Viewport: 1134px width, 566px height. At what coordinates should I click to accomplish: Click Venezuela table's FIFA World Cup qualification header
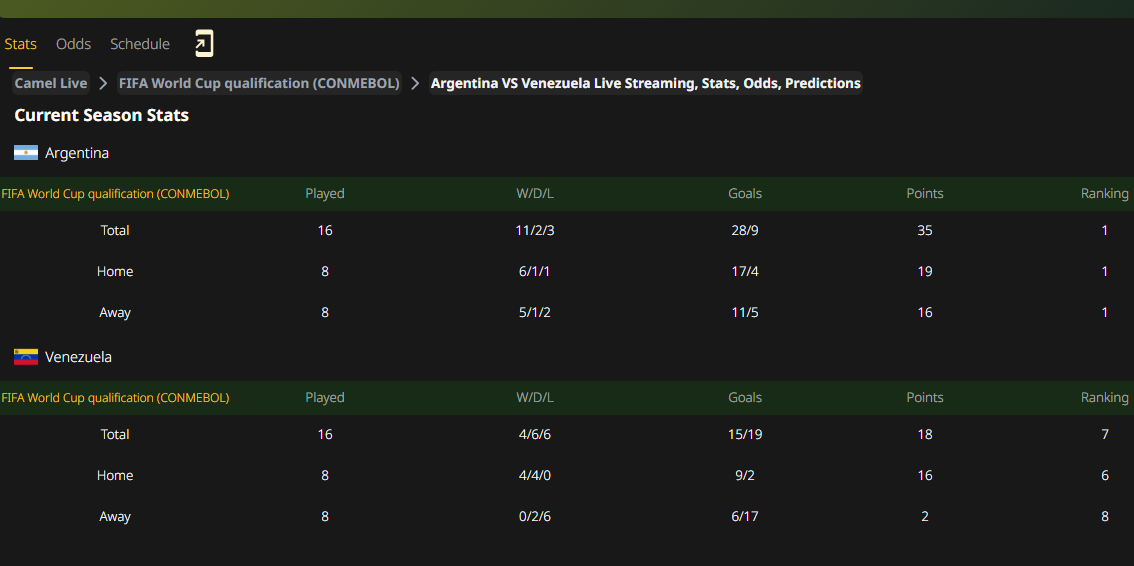[115, 398]
